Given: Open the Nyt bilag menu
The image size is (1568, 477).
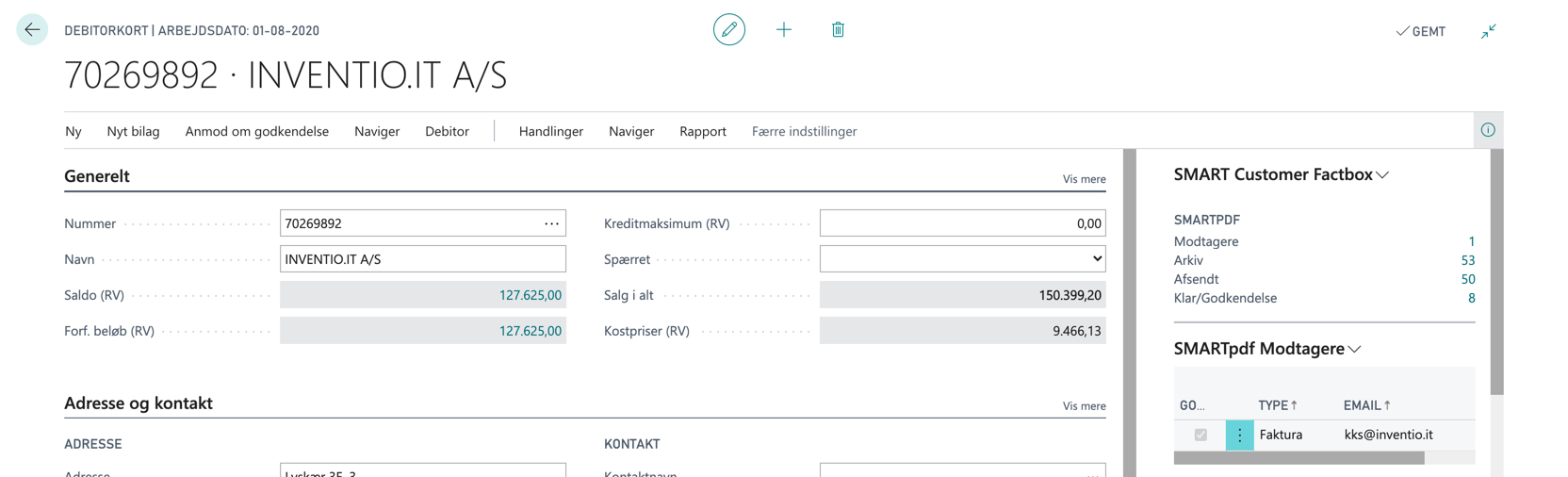Looking at the screenshot, I should [133, 131].
